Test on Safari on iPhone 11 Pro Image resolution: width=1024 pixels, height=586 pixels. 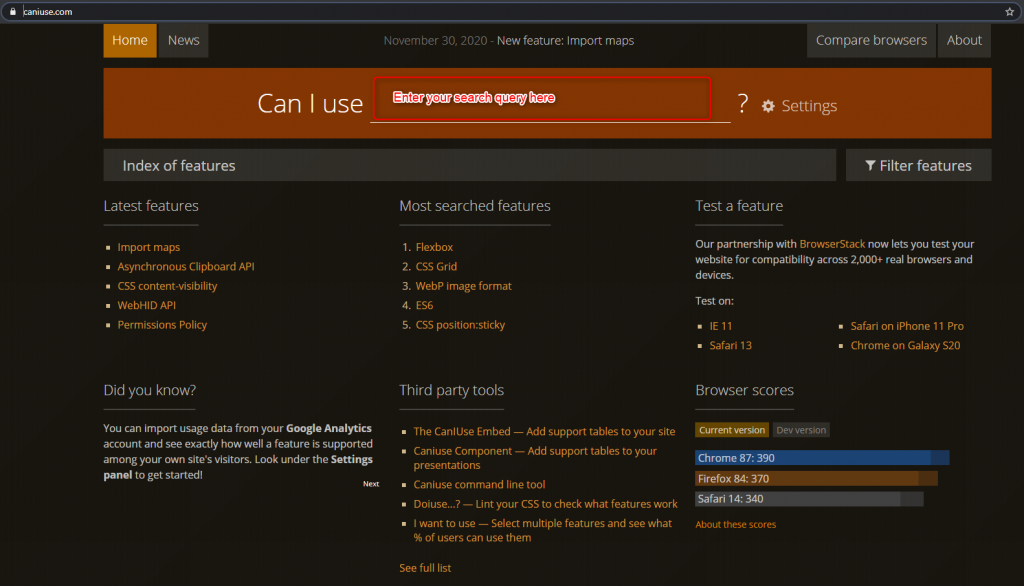click(x=907, y=325)
